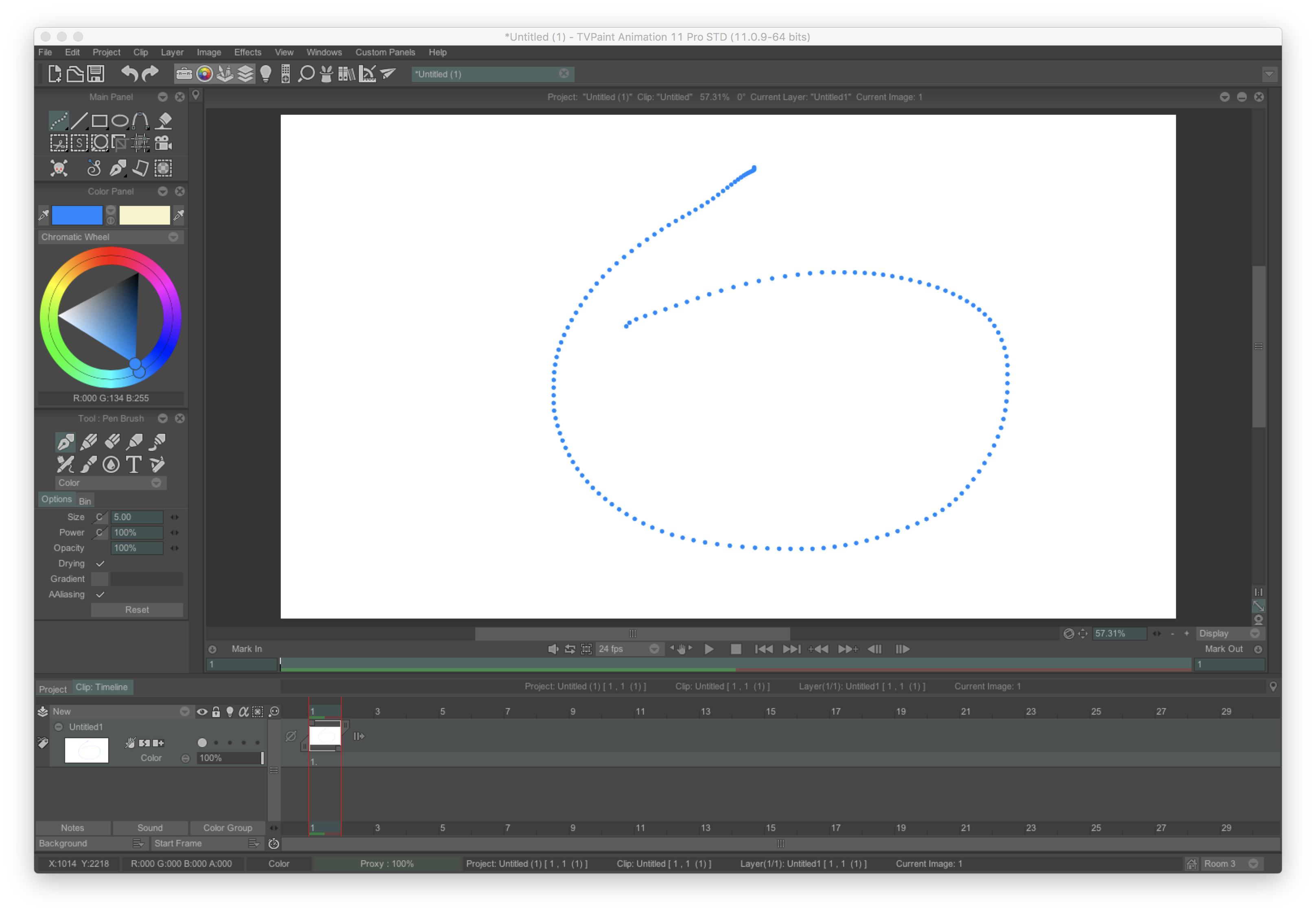Click the magic hat rabbit icon

tap(326, 74)
